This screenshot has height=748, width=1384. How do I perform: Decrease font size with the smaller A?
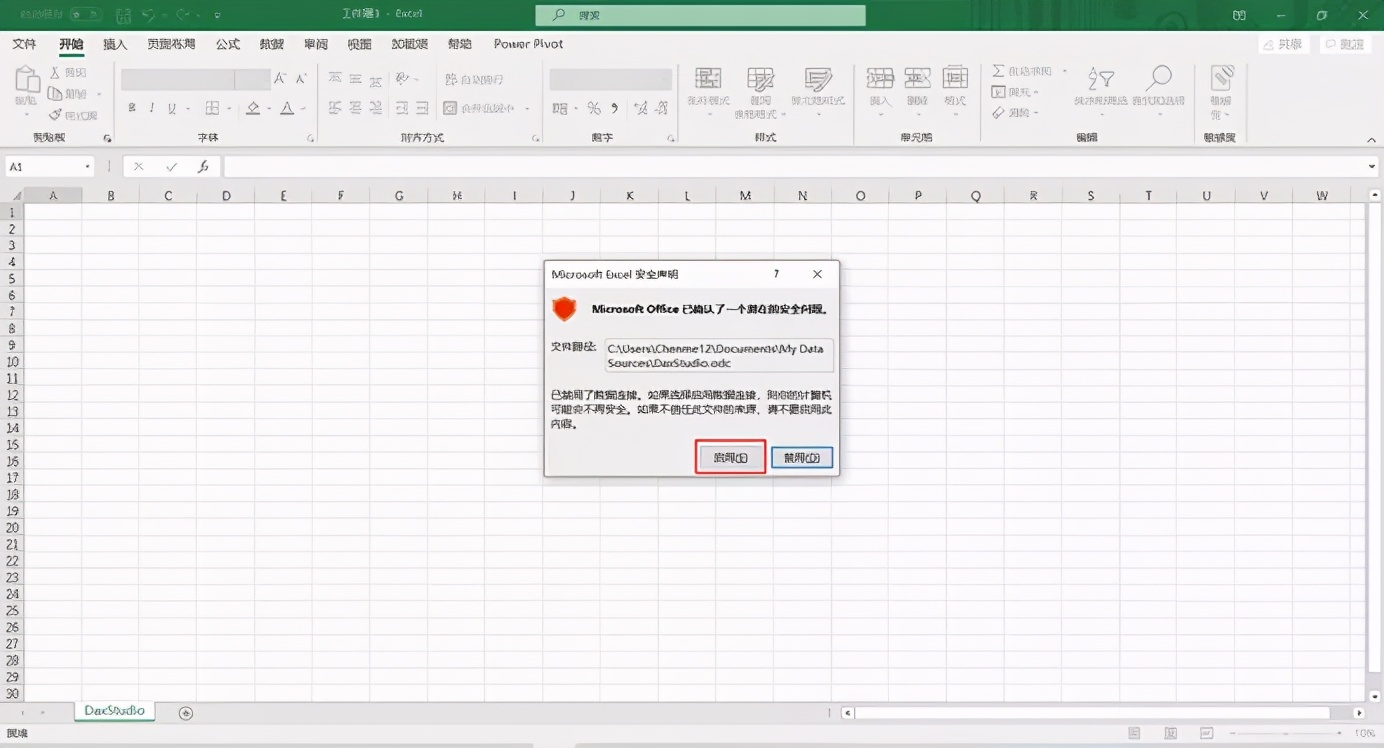coord(300,79)
